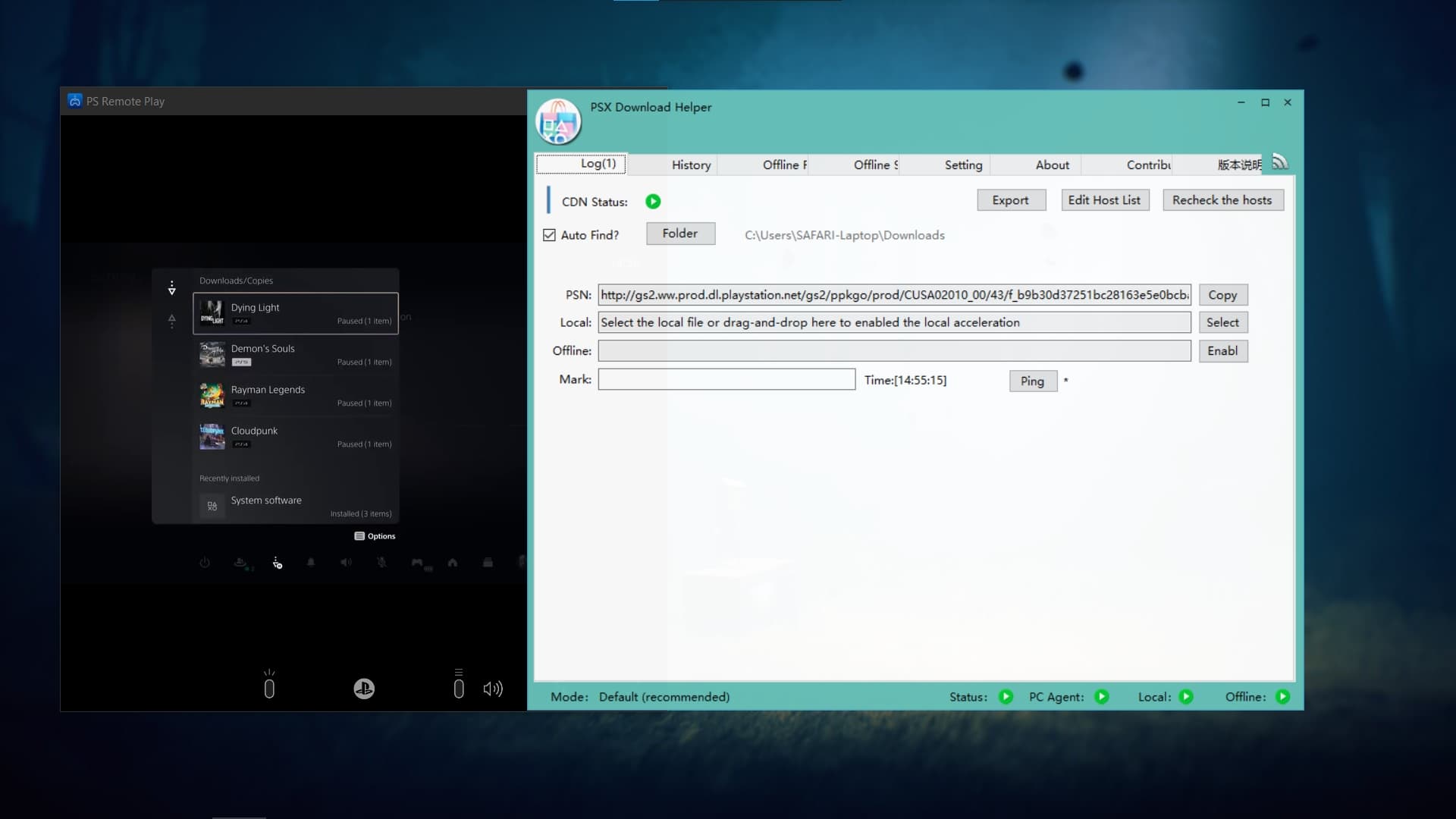Screen dimensions: 1456x819
Task: Click the green PC Agent indicator
Action: [x=1102, y=697]
